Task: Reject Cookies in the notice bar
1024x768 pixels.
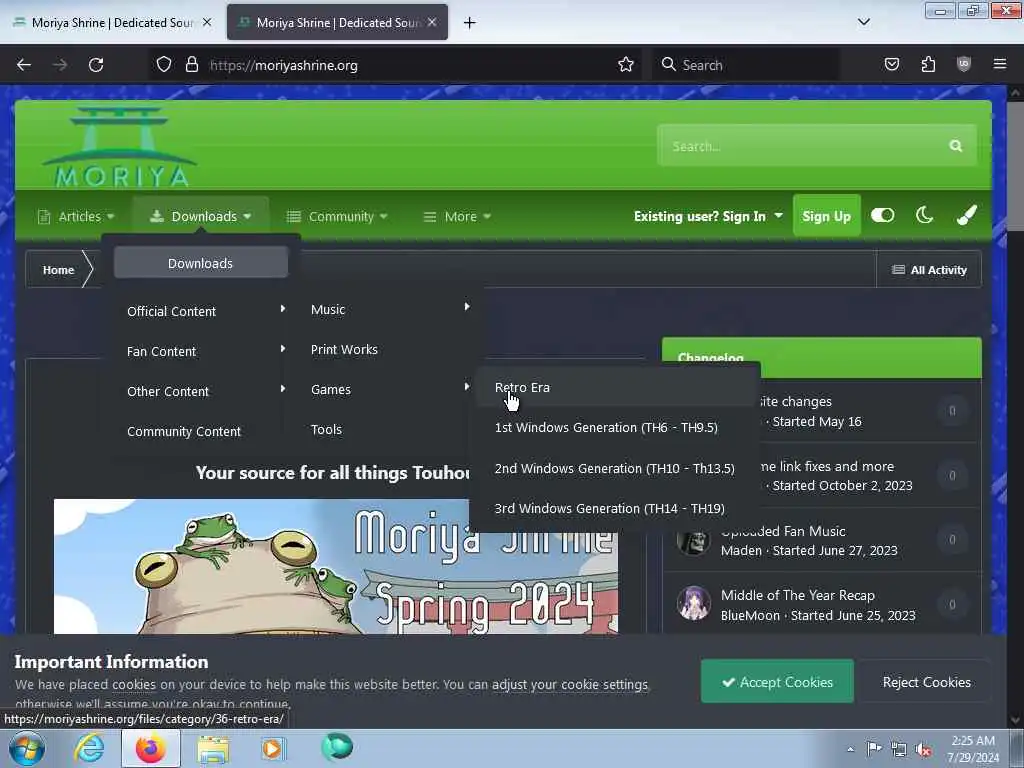Action: tap(926, 682)
